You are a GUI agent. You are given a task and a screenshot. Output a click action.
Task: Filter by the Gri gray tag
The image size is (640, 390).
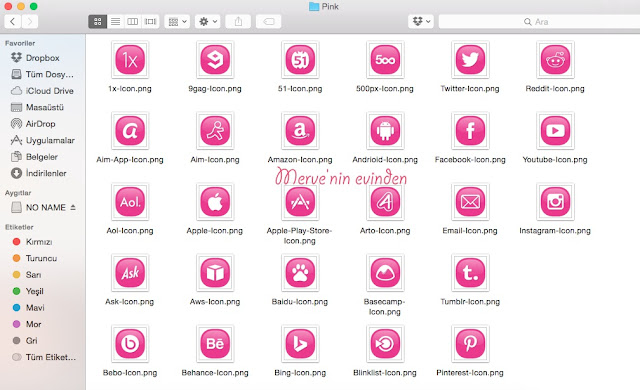[x=43, y=341]
